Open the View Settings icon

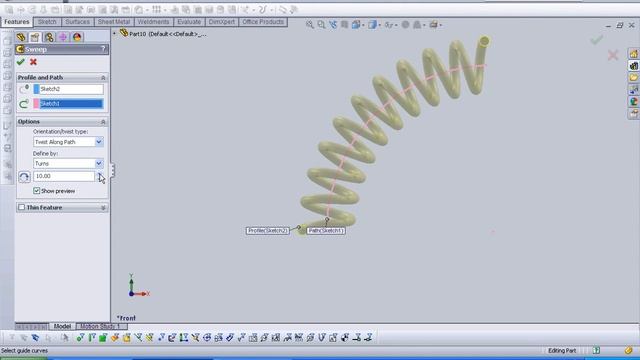click(433, 25)
